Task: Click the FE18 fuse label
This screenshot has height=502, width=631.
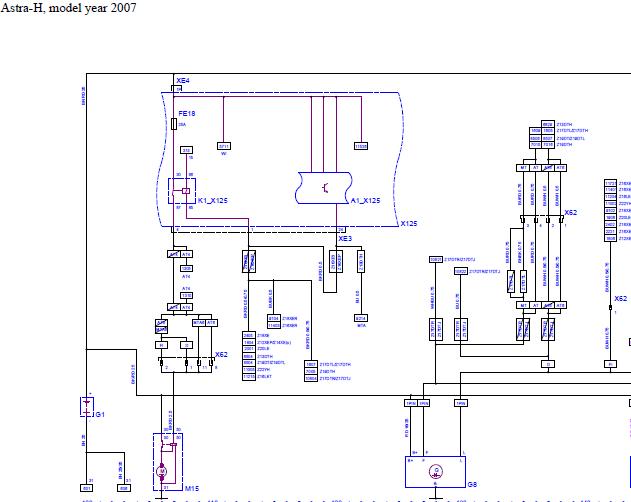Action: point(187,114)
